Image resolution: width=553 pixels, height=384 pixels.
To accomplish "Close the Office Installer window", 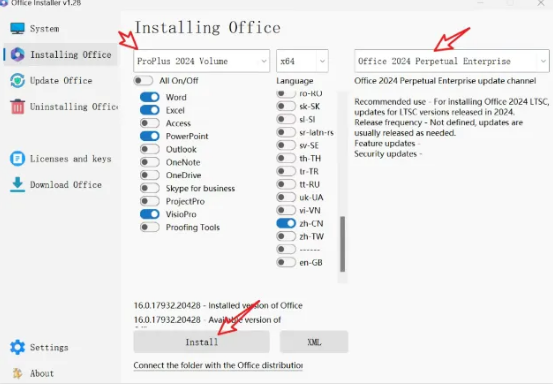I will (541, 3).
